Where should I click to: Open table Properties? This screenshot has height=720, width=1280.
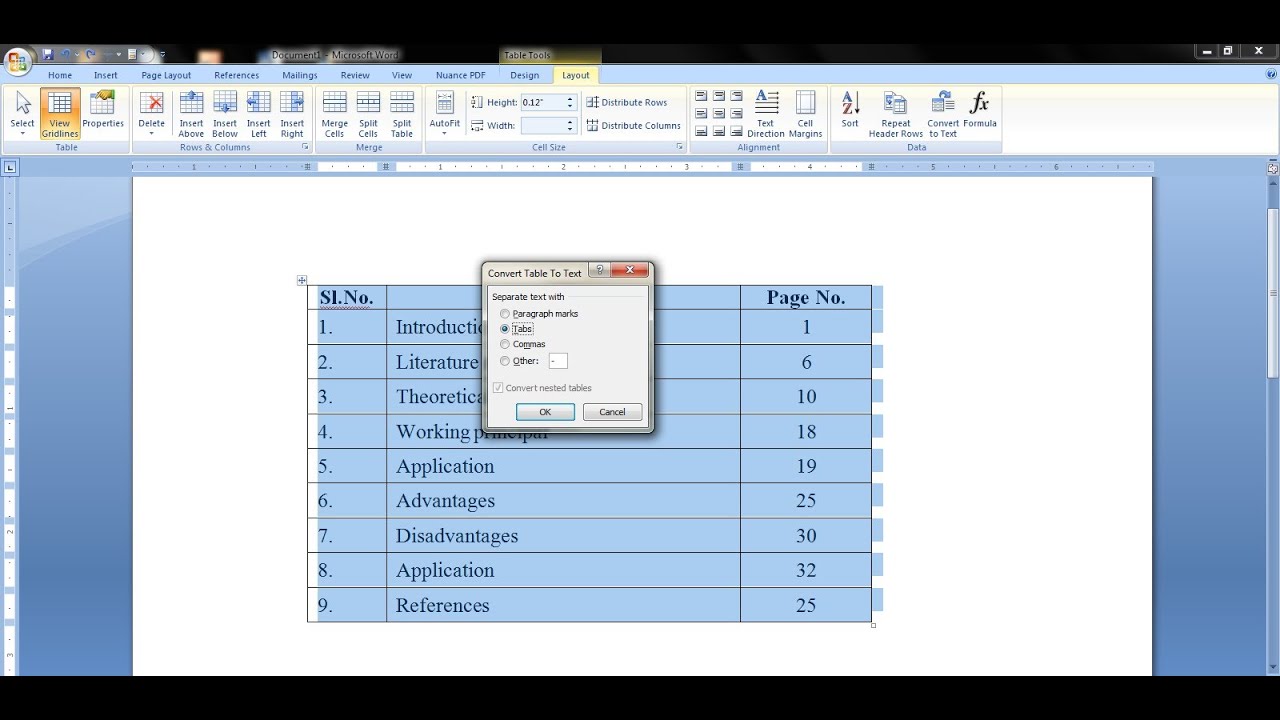103,110
